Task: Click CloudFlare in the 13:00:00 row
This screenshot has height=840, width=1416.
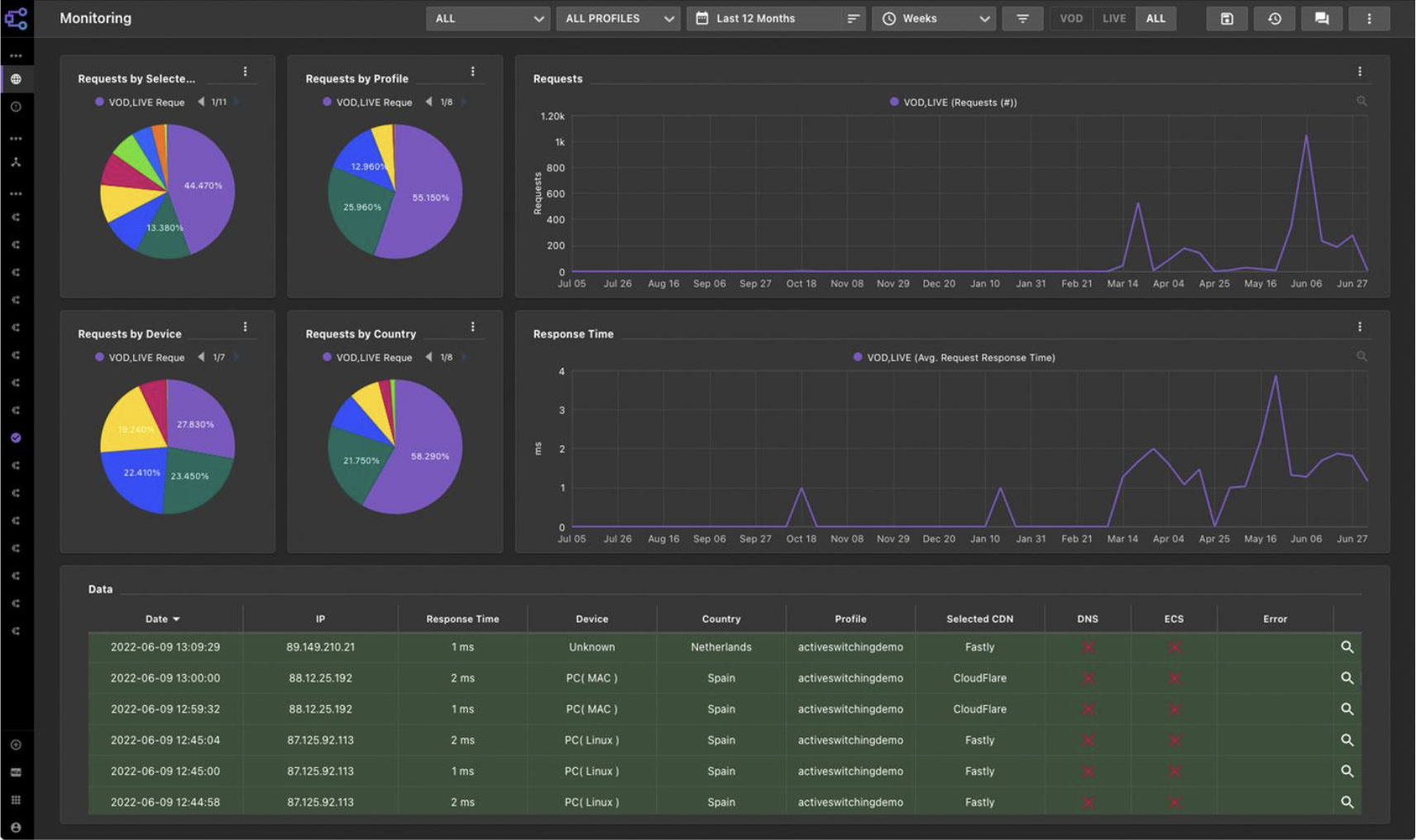Action: tap(980, 678)
